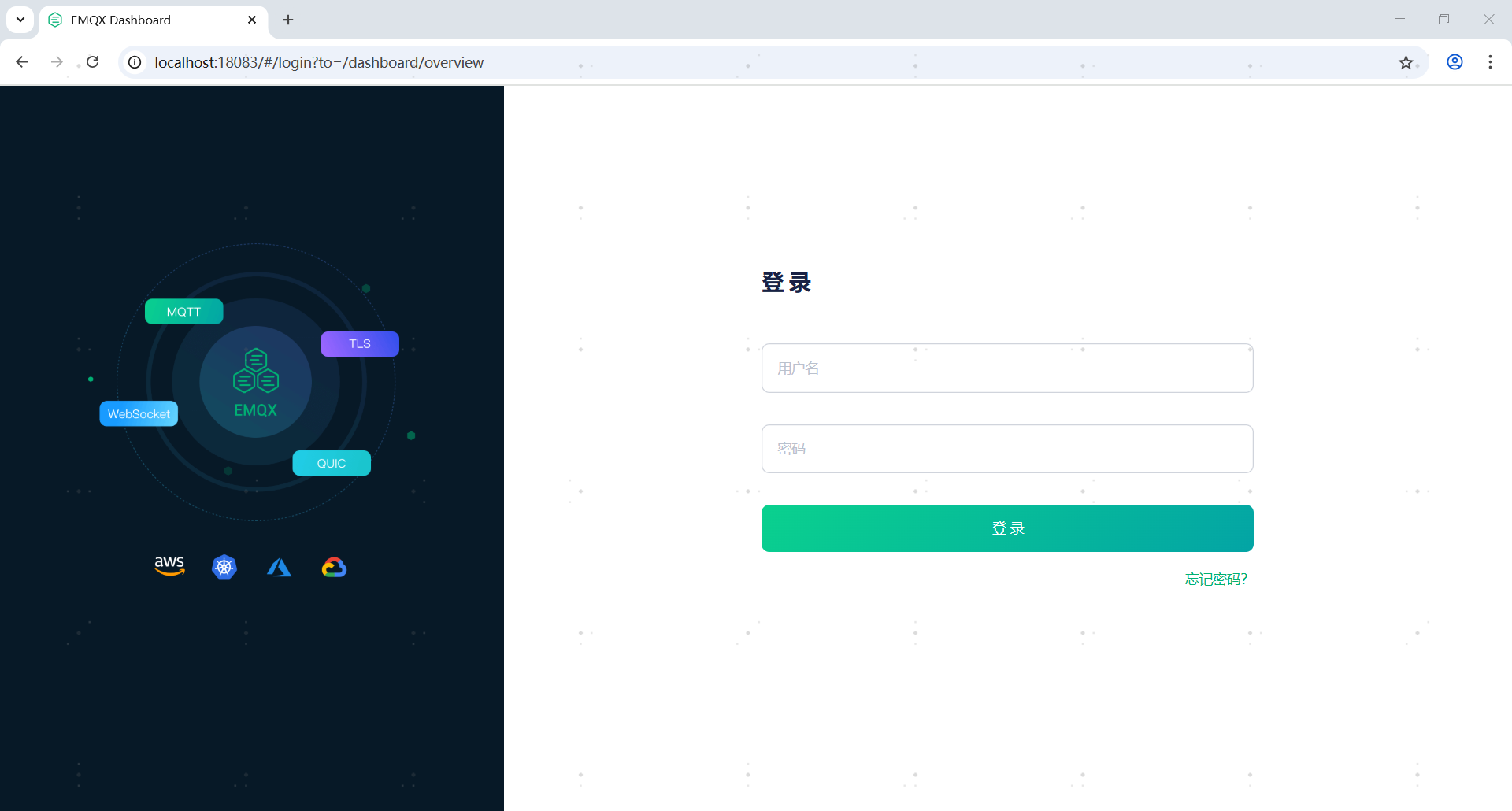This screenshot has width=1512, height=811.
Task: Click the 用户名 username input field
Action: click(x=1007, y=368)
